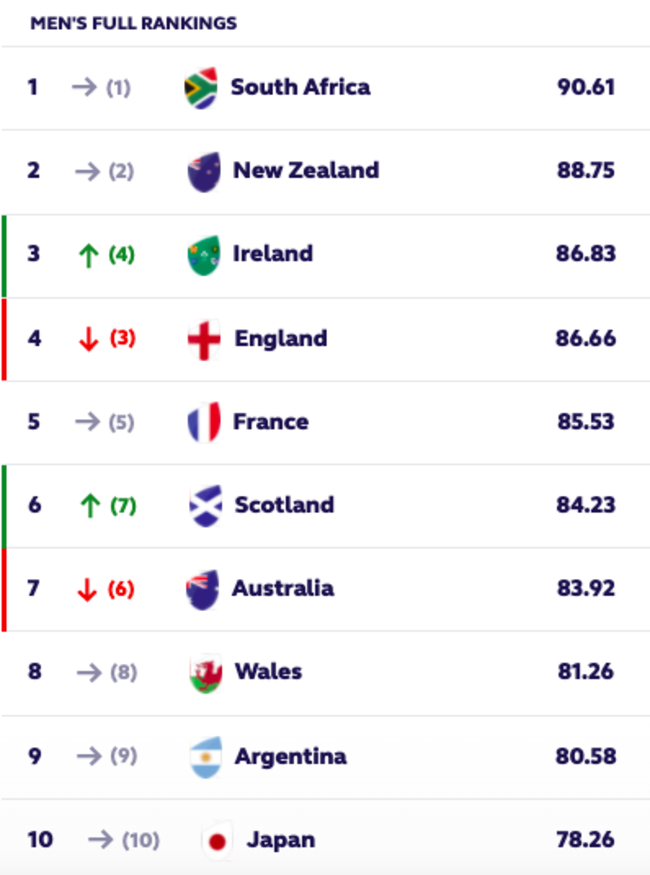The width and height of the screenshot is (650, 875).
Task: Click Japan's points value 78.26
Action: [x=586, y=840]
